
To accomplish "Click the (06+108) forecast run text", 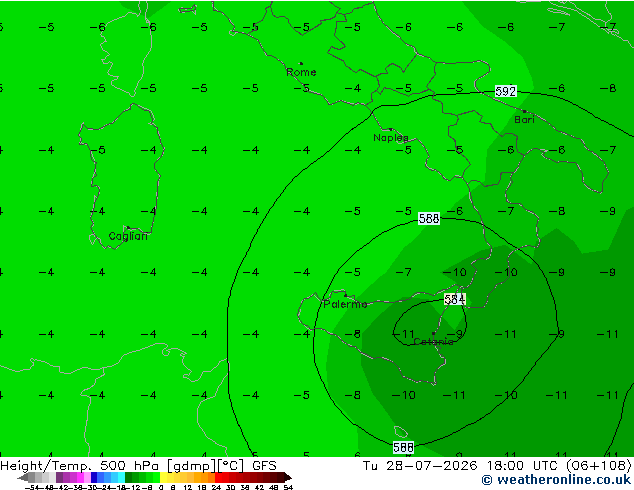I will 599,466.
